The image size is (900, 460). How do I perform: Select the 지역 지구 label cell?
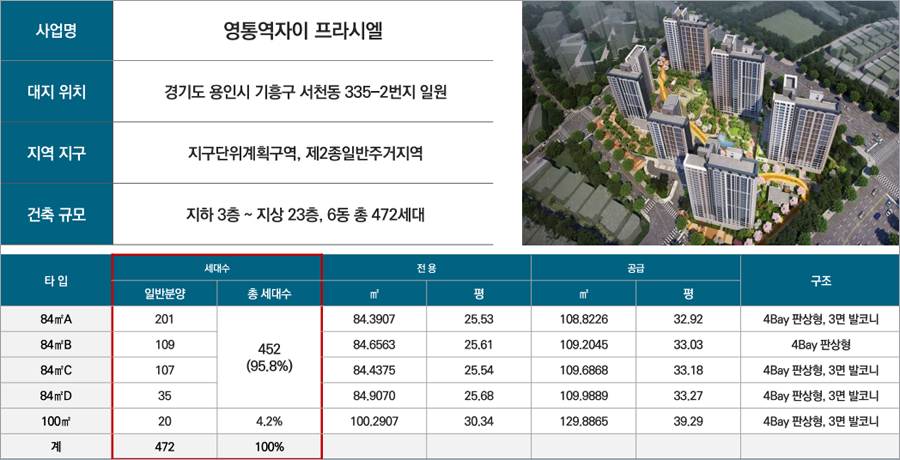coord(56,153)
